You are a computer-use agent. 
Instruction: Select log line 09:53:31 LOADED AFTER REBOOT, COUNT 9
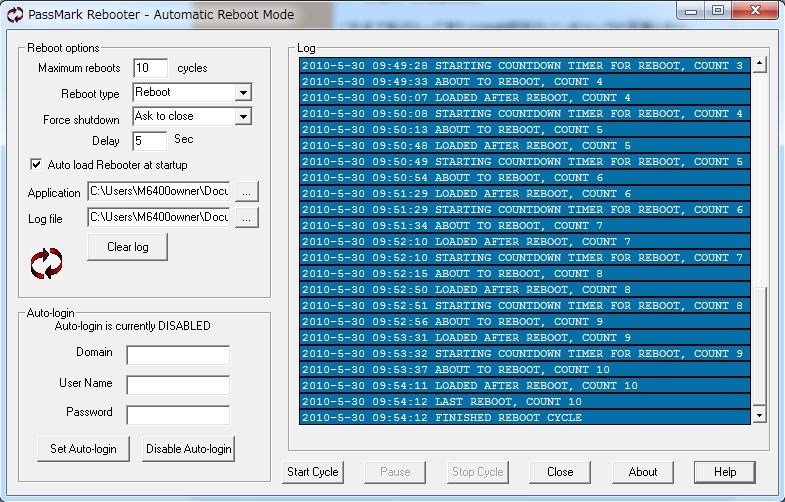pyautogui.click(x=525, y=337)
